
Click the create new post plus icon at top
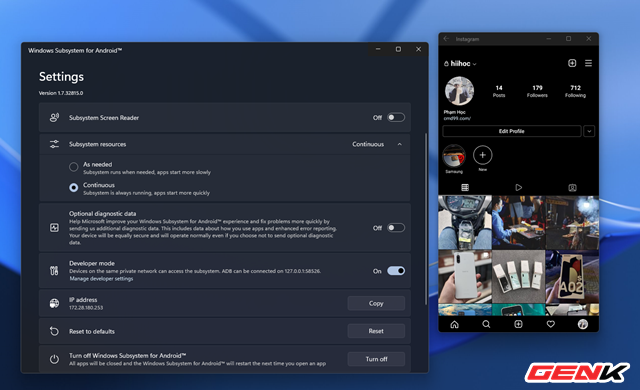coord(572,63)
